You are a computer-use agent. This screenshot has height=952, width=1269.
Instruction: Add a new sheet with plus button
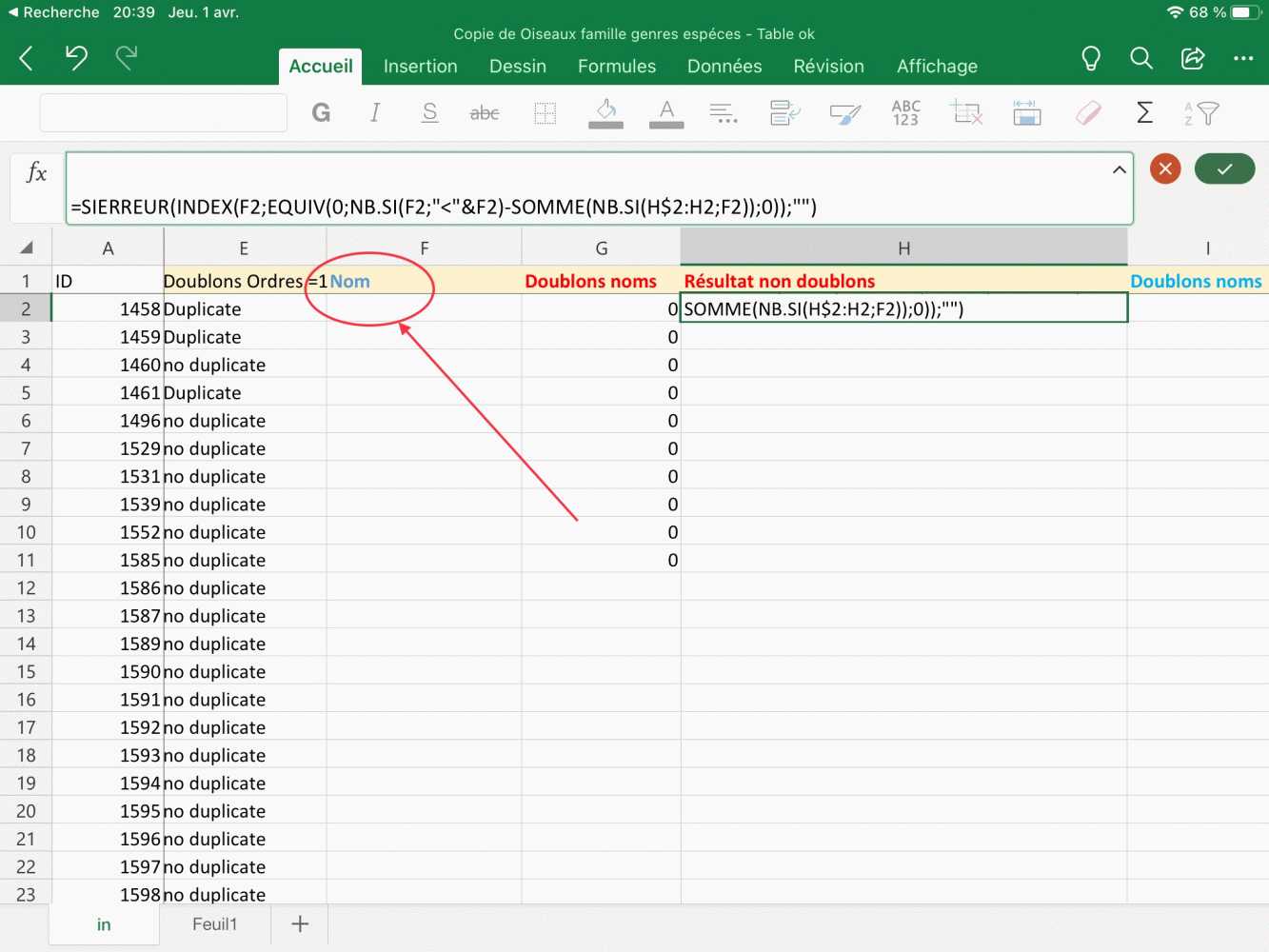coord(300,923)
